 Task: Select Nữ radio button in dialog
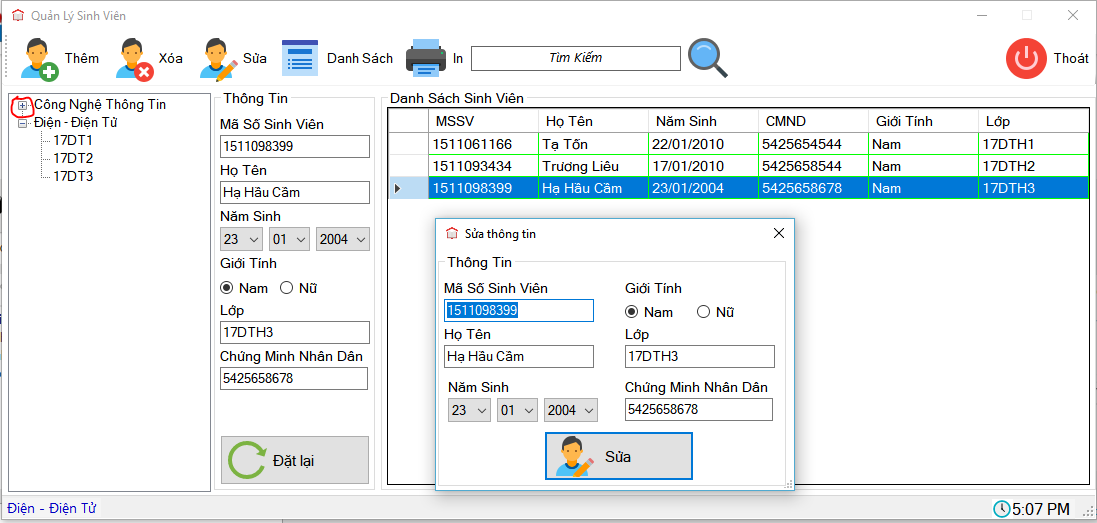point(703,312)
